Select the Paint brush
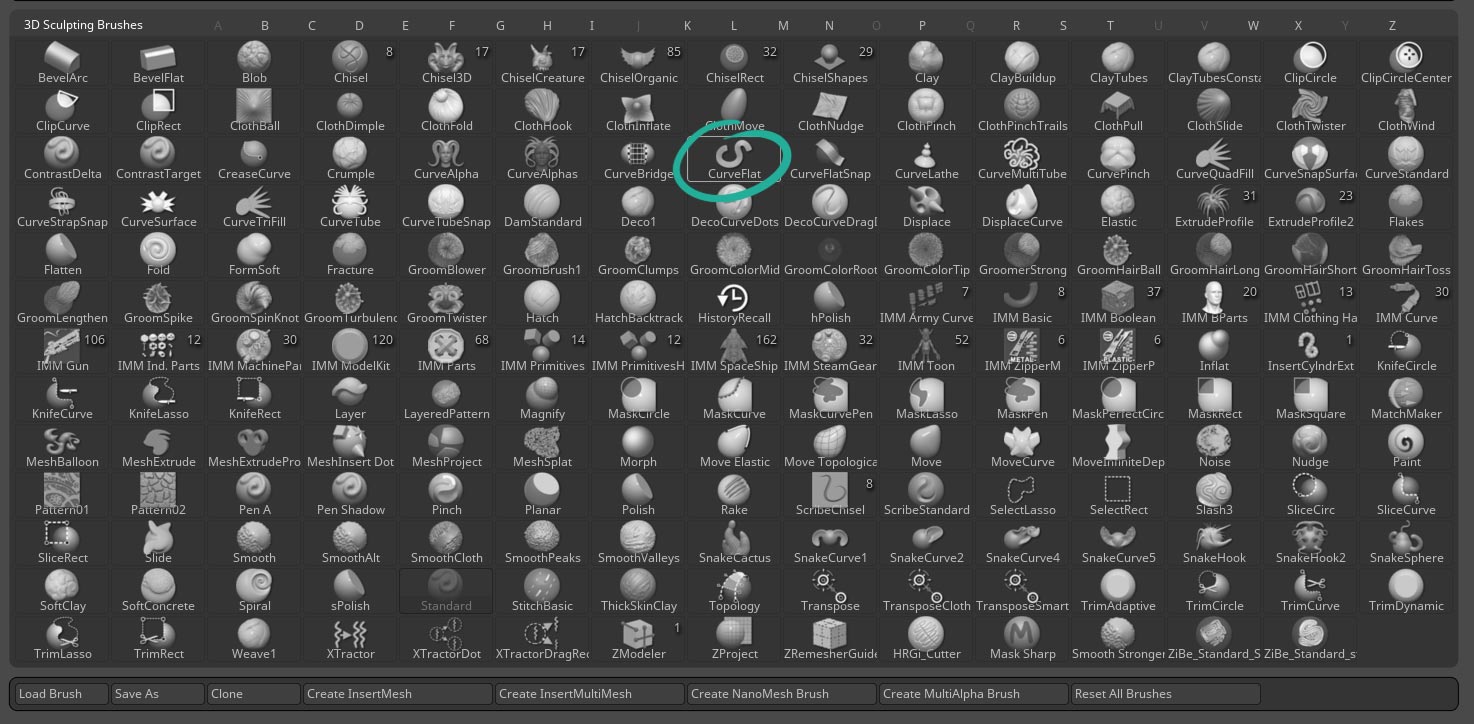This screenshot has width=1474, height=724. 1406,447
